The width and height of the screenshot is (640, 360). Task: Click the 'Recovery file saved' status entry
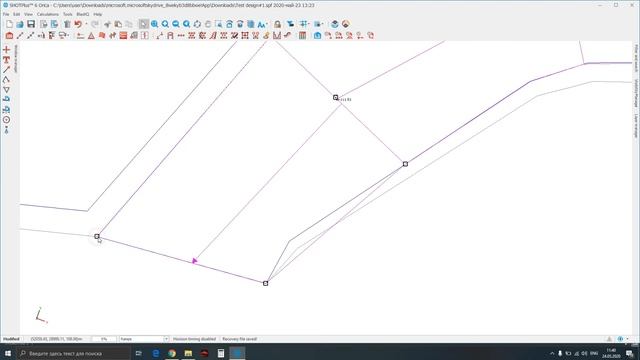coord(240,339)
